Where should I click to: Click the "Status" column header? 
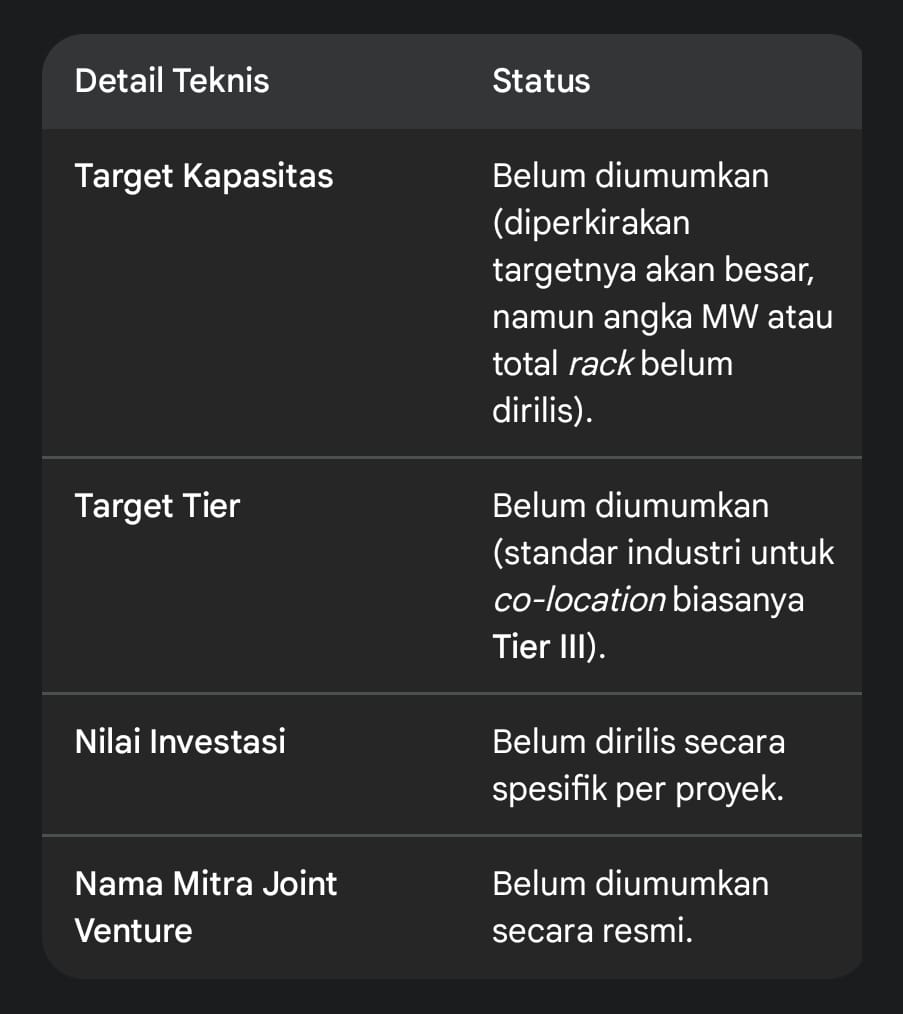pos(541,81)
